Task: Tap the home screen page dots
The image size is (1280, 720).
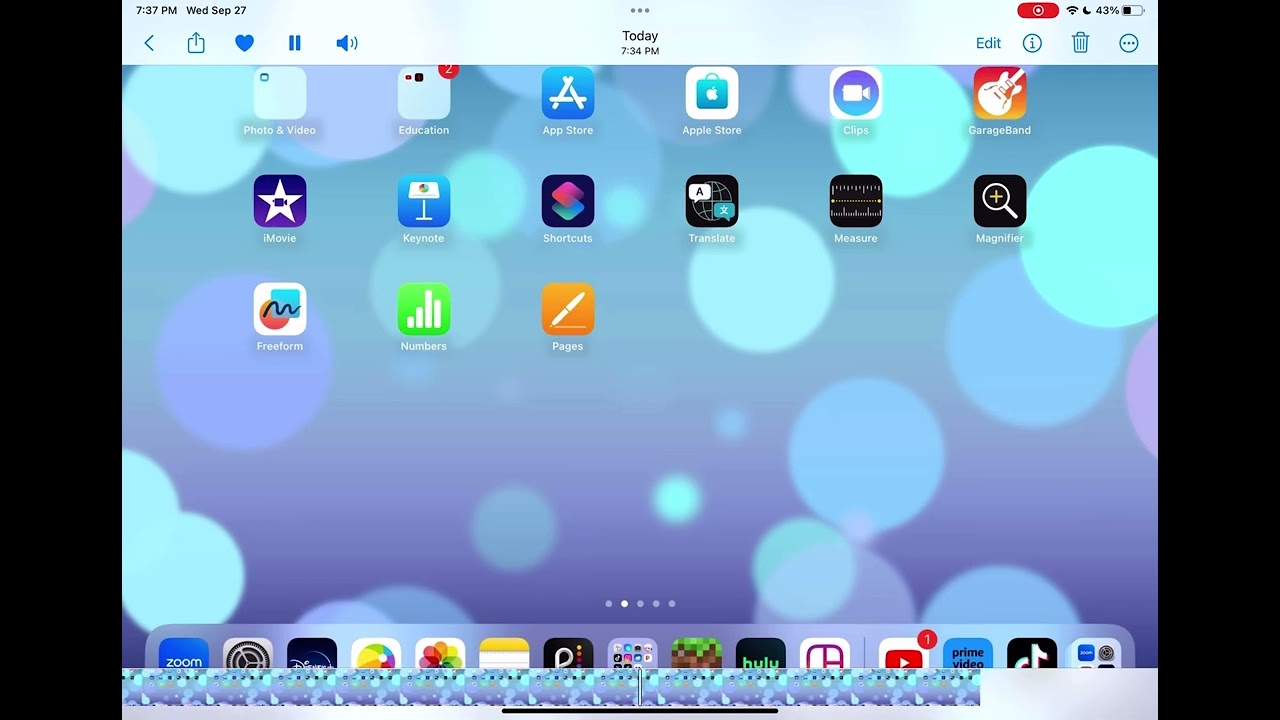Action: pyautogui.click(x=640, y=604)
